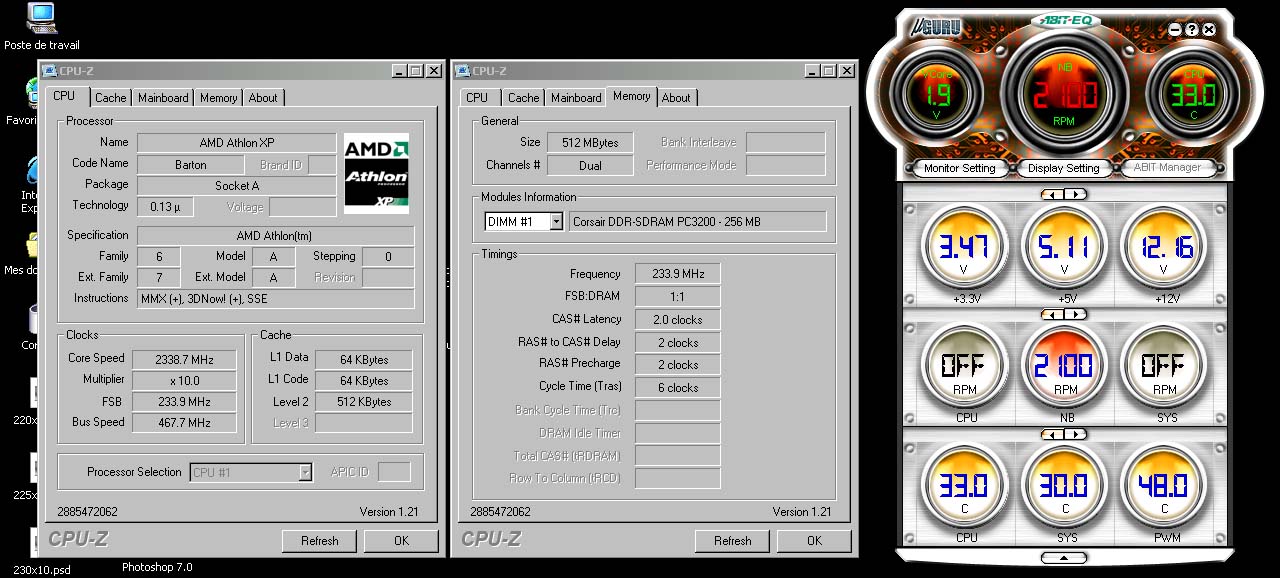This screenshot has width=1280, height=578.
Task: Click OK in the Memory tab window
Action: click(x=814, y=541)
